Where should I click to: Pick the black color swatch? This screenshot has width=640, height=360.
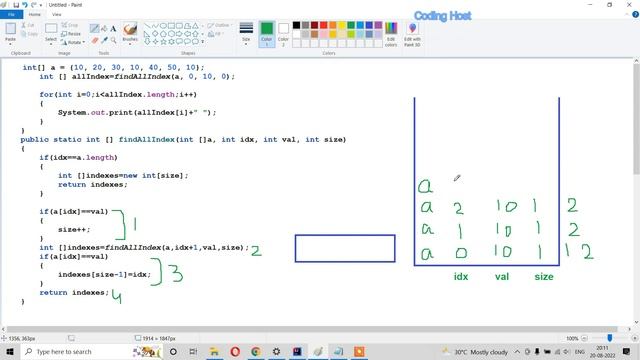(296, 25)
